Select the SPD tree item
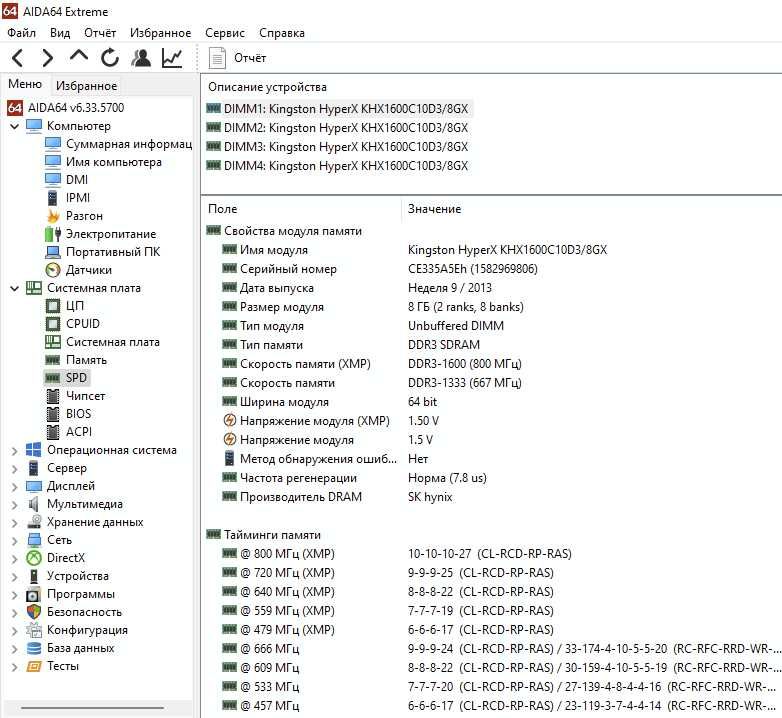 click(66, 378)
